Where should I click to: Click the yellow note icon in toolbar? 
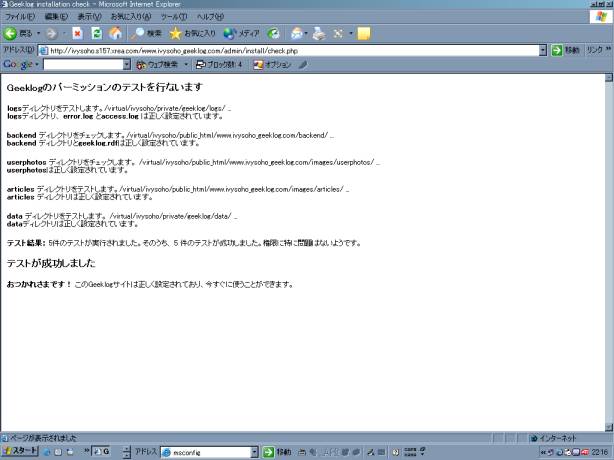[x=364, y=34]
